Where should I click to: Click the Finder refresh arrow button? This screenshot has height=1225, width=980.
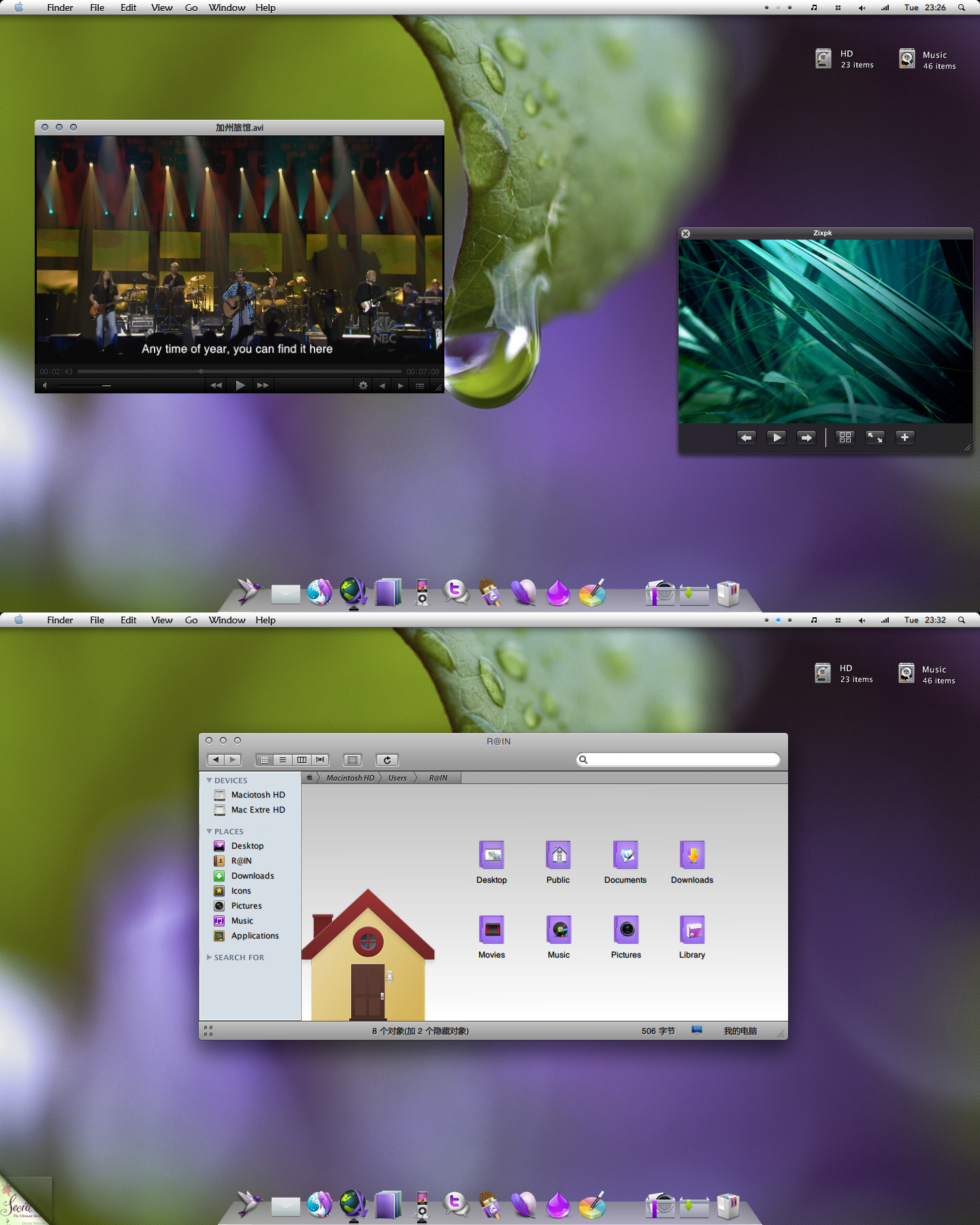click(x=387, y=759)
